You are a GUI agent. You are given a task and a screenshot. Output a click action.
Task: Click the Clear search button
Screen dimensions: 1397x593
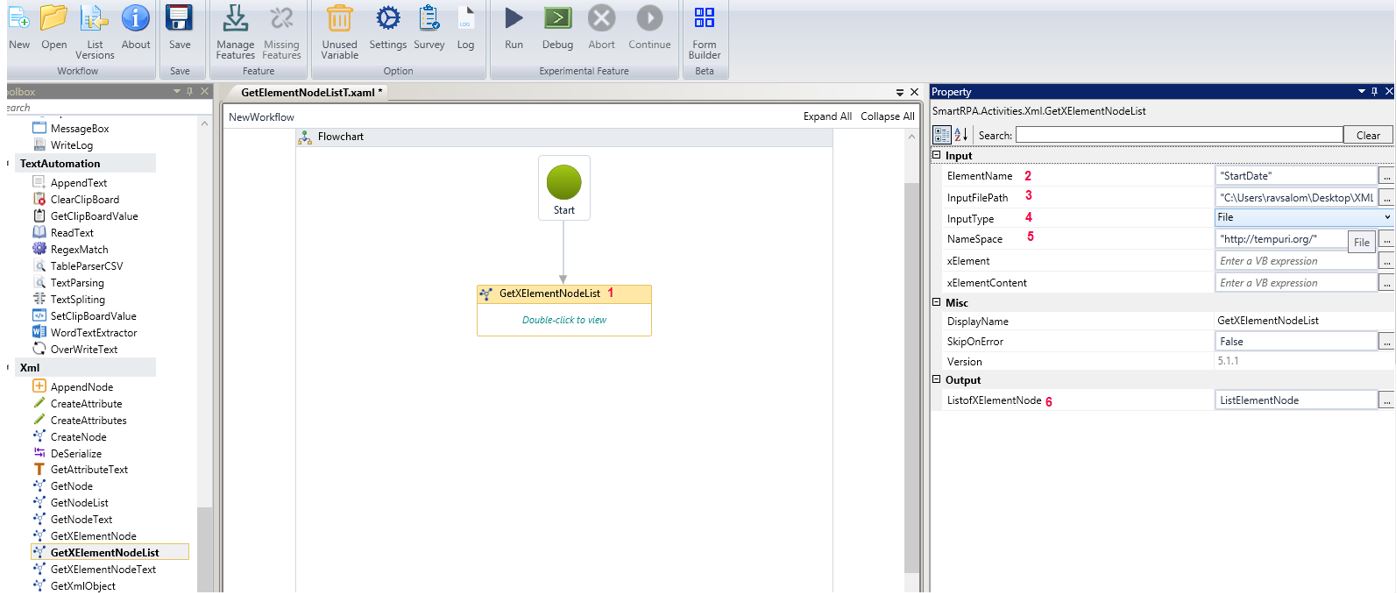click(1367, 135)
